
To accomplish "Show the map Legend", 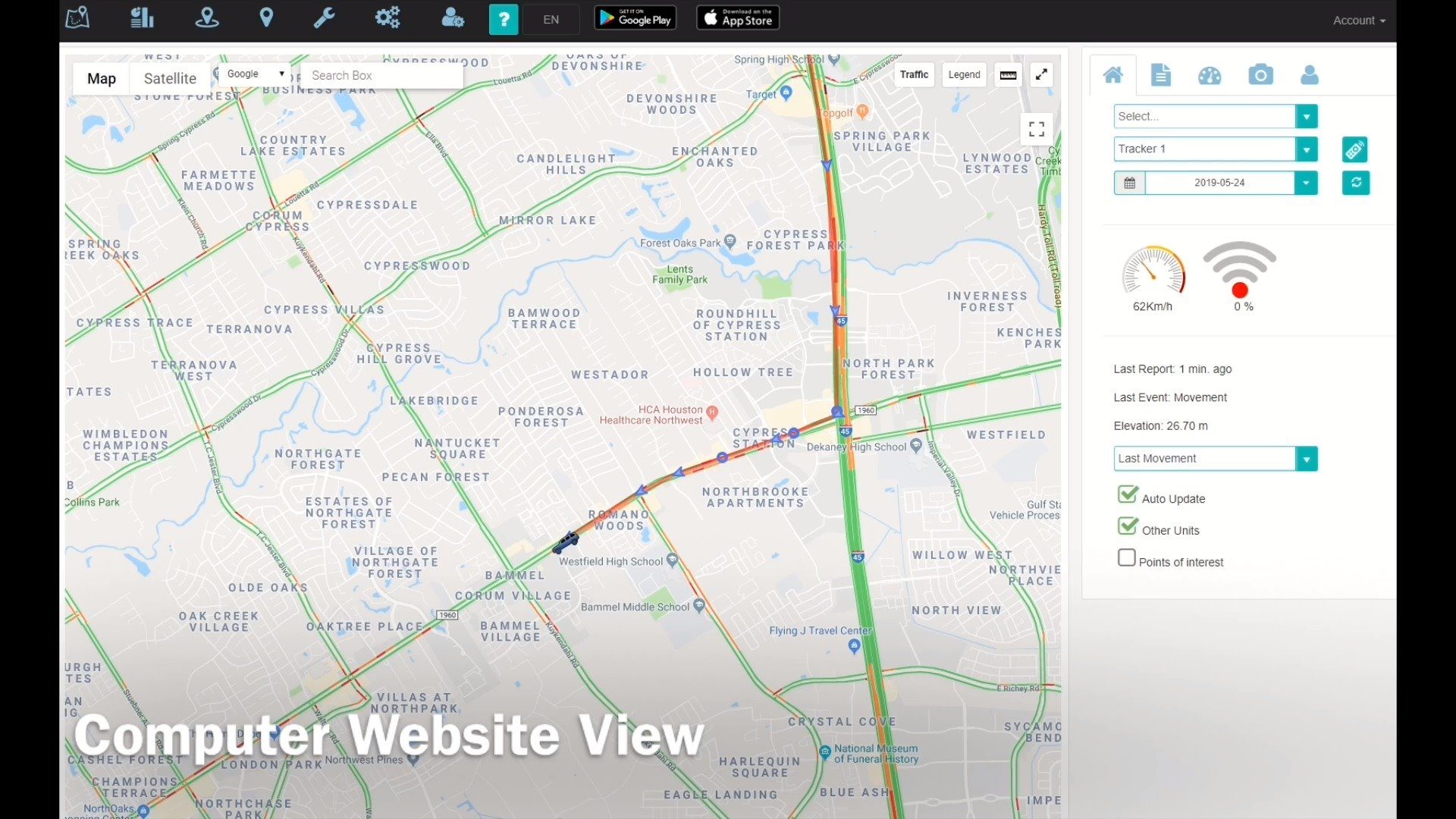I will (964, 74).
